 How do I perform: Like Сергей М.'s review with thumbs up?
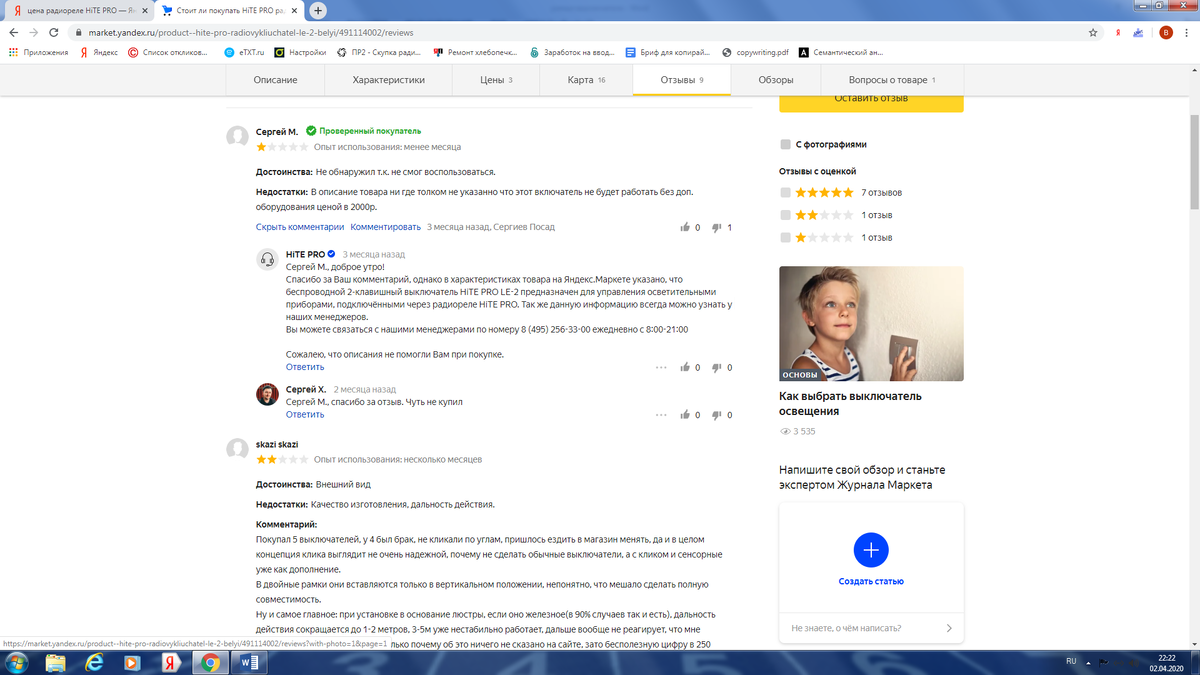(685, 227)
